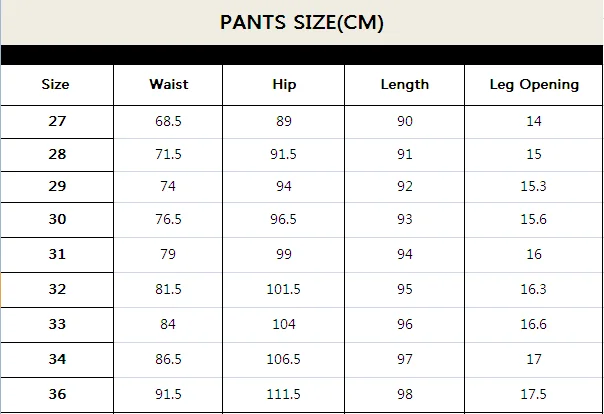This screenshot has width=604, height=414.
Task: Click leg opening value 15.3
Action: pos(534,186)
